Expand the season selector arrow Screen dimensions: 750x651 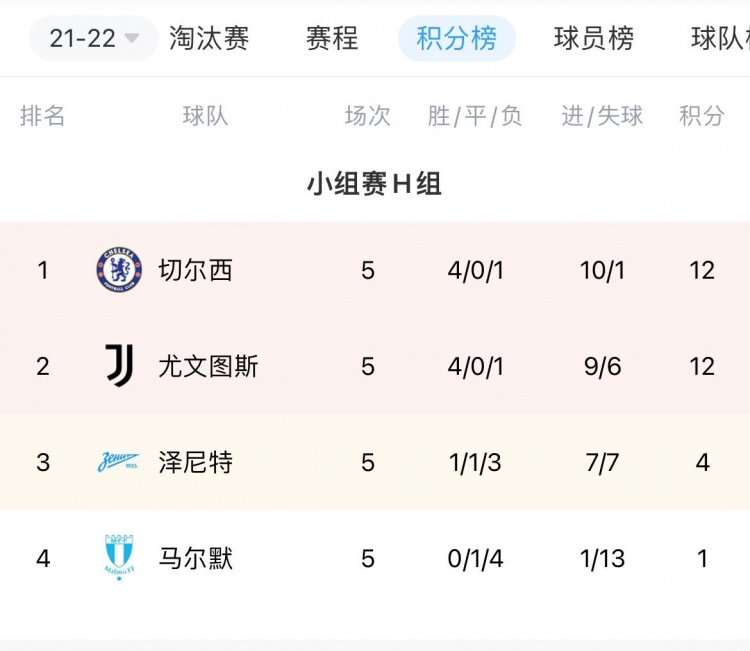tap(132, 38)
